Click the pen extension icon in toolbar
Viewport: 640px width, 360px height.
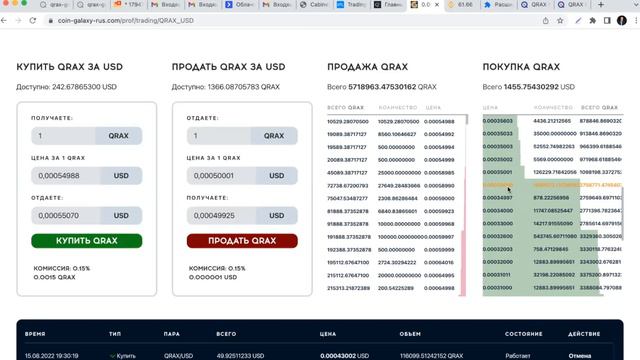click(578, 20)
